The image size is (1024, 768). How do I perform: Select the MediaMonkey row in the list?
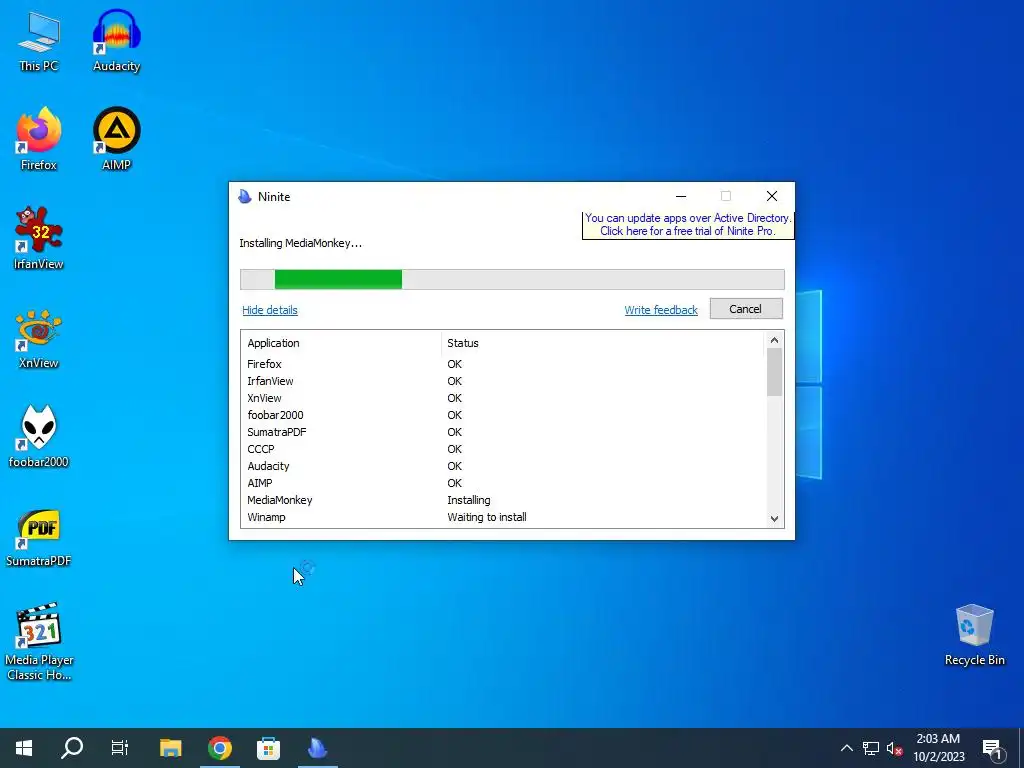(x=503, y=500)
